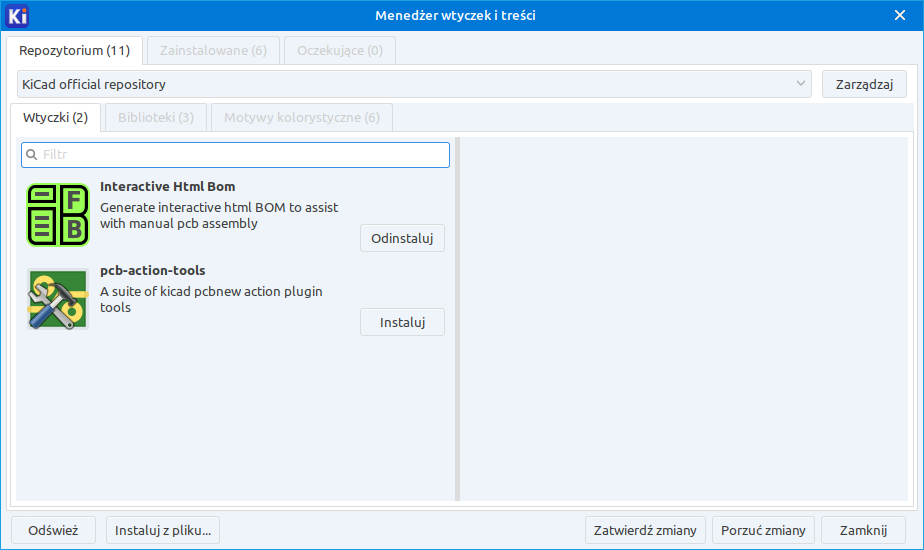Select the pcb-action-tools title text
Image resolution: width=924 pixels, height=550 pixels.
[153, 271]
